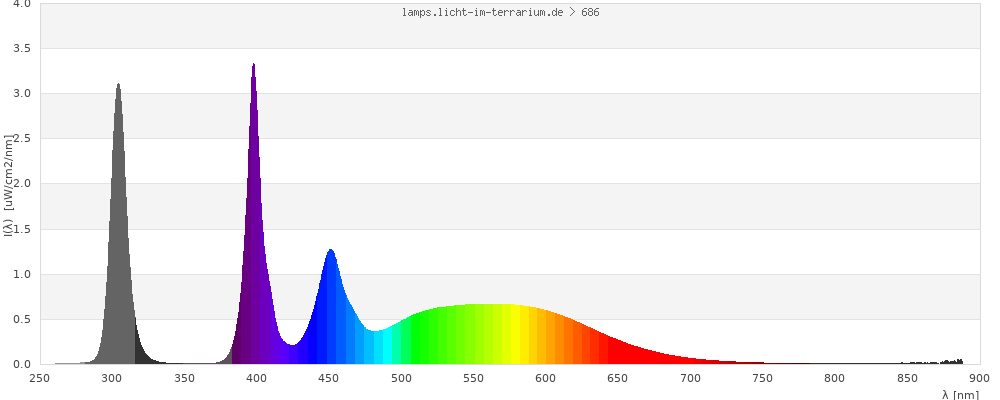This screenshot has width=1000, height=400.
Task: Click the tip of the violet peak near 400 nm
Action: [254, 68]
